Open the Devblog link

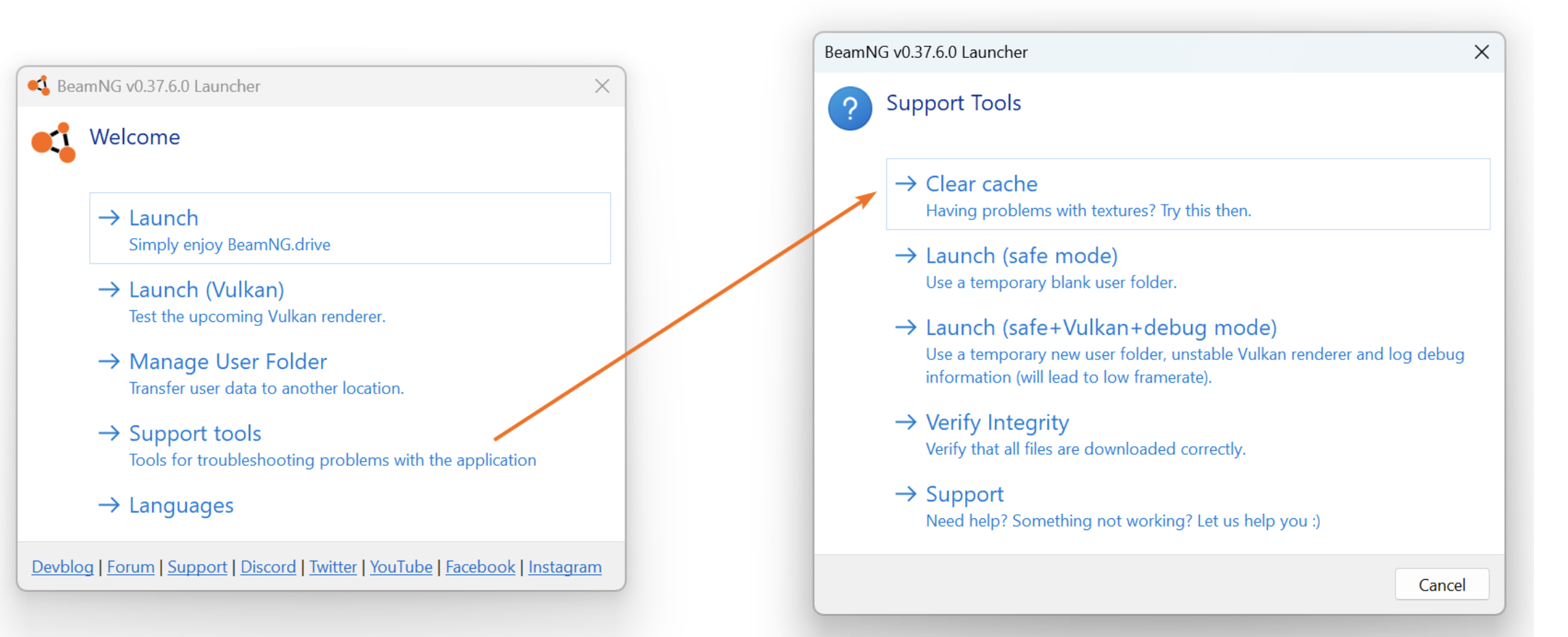[63, 567]
